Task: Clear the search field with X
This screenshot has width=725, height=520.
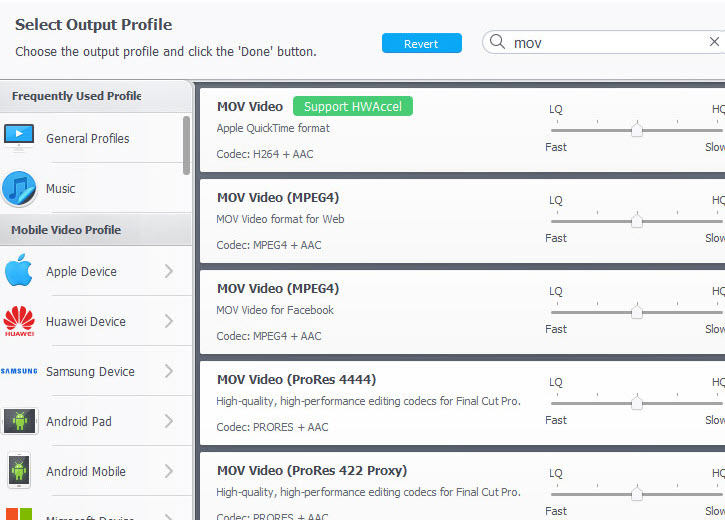Action: [x=714, y=42]
